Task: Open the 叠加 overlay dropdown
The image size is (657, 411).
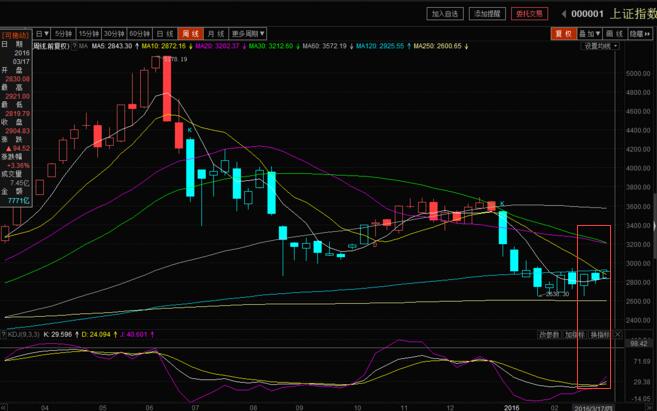Action: pyautogui.click(x=589, y=33)
